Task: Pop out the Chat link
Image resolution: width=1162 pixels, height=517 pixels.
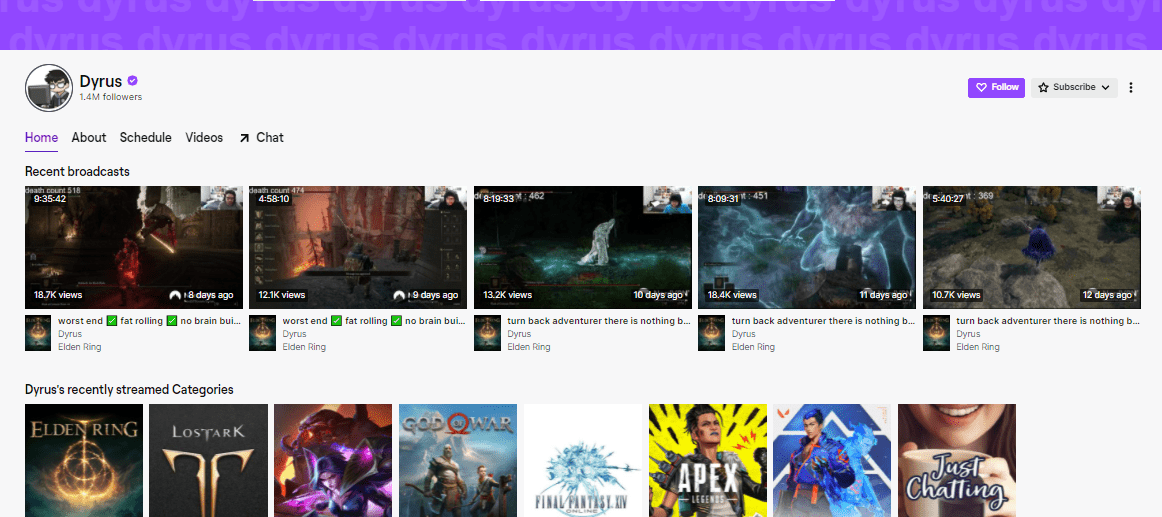Action: (x=261, y=138)
